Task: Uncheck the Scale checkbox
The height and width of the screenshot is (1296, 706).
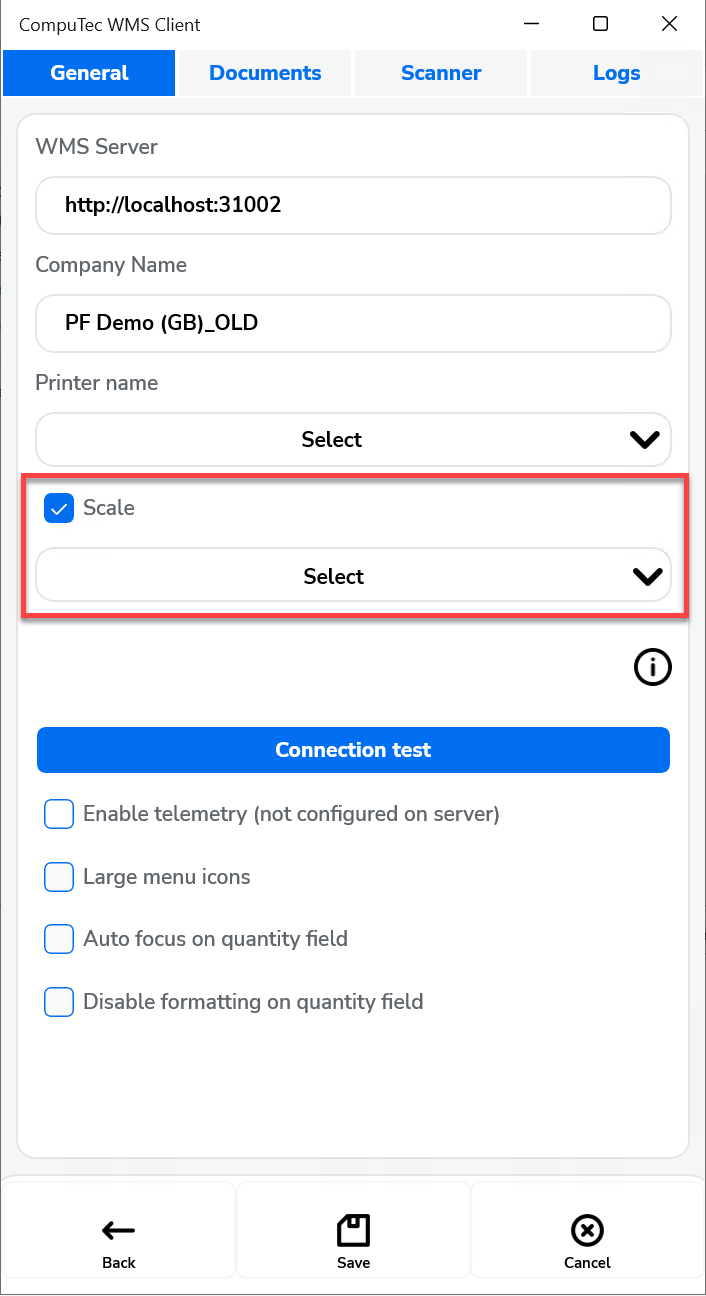Action: [x=59, y=508]
